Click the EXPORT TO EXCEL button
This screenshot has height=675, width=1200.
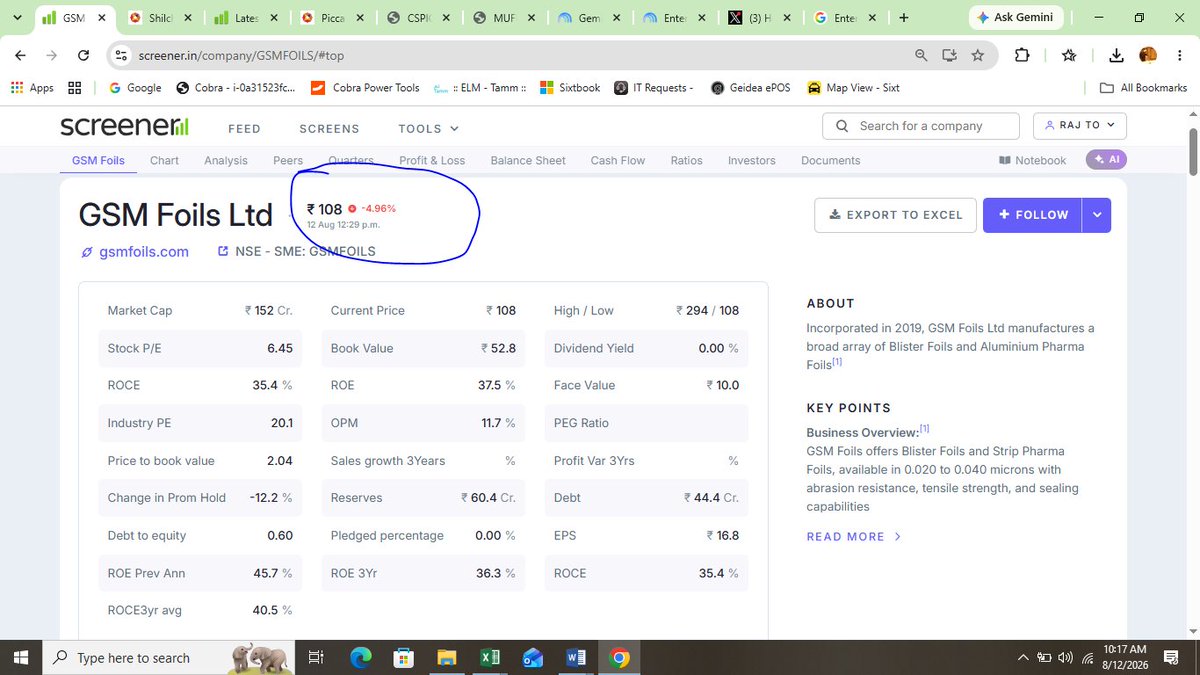coord(895,215)
